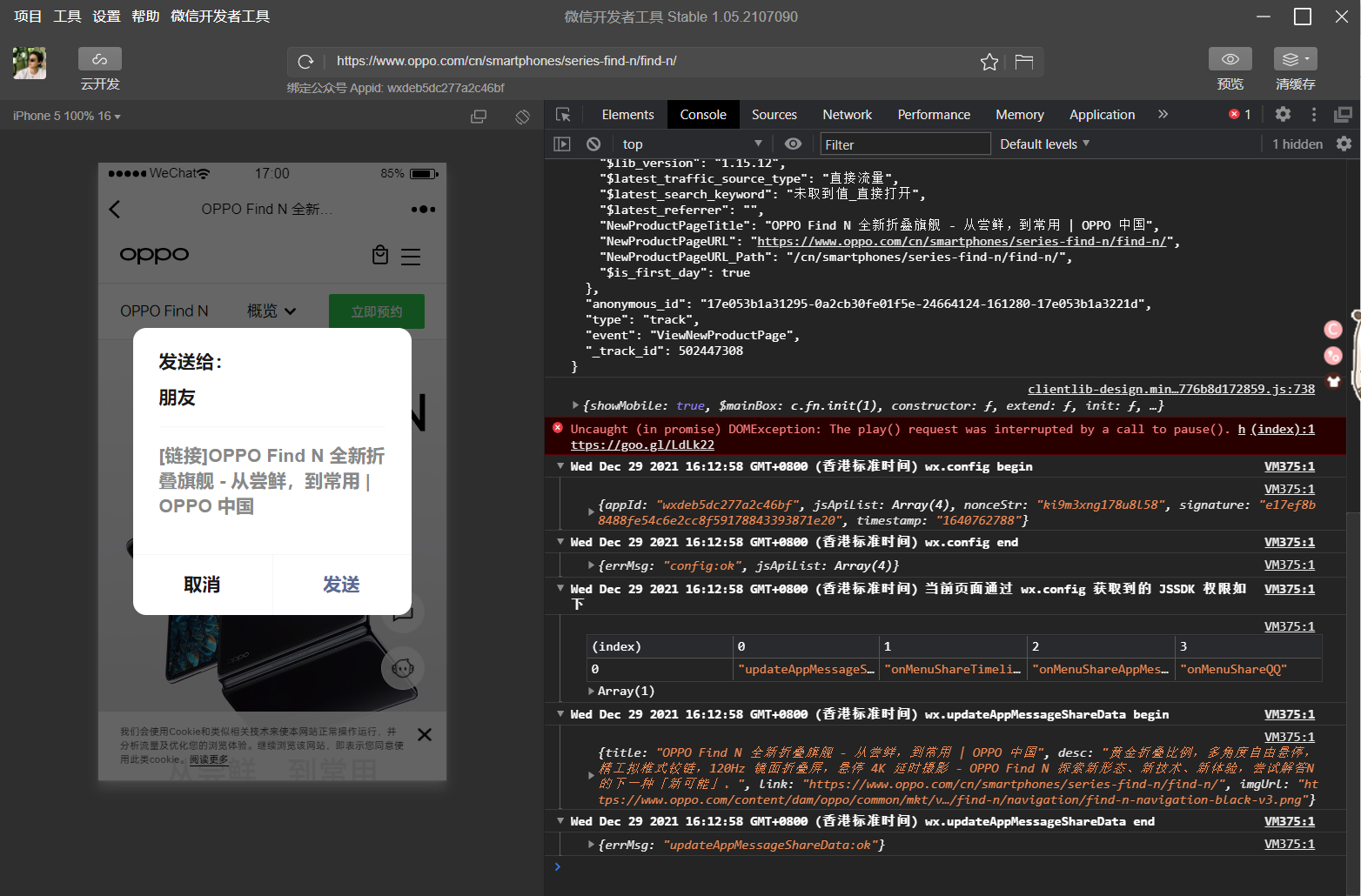Image resolution: width=1361 pixels, height=896 pixels.
Task: Click the OPPO logo in the simulator
Action: point(154,255)
